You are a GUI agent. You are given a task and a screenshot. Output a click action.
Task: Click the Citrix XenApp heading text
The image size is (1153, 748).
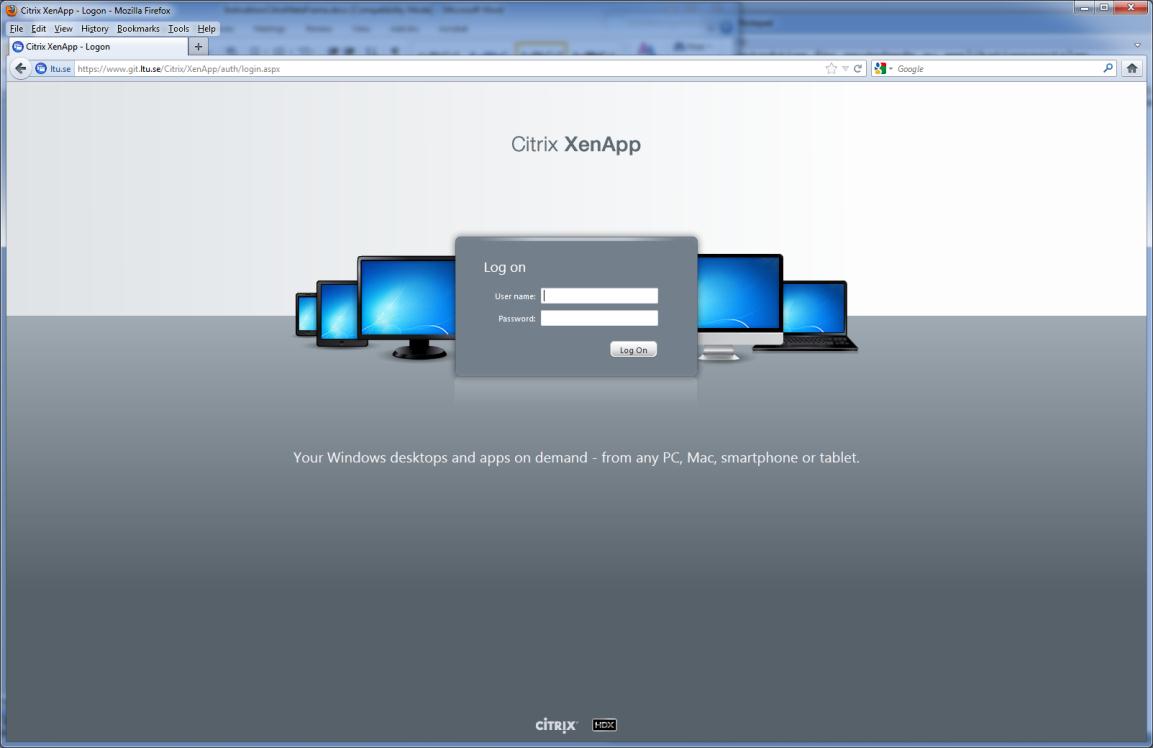pyautogui.click(x=576, y=144)
